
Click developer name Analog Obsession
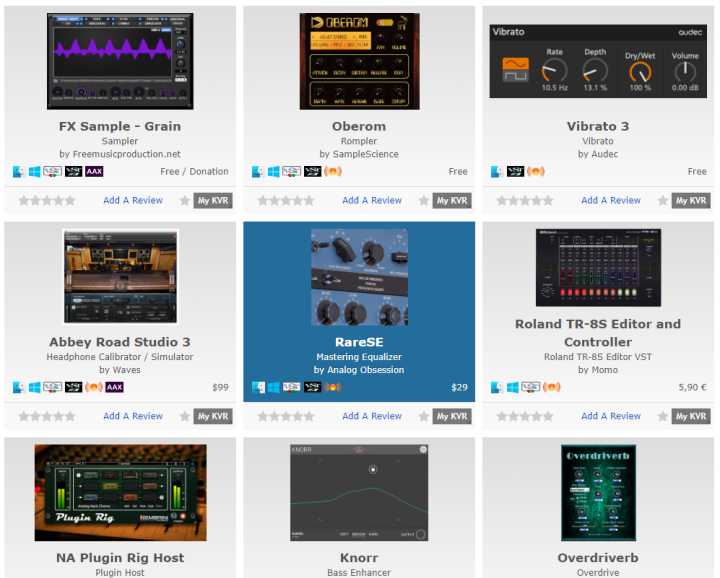point(366,370)
